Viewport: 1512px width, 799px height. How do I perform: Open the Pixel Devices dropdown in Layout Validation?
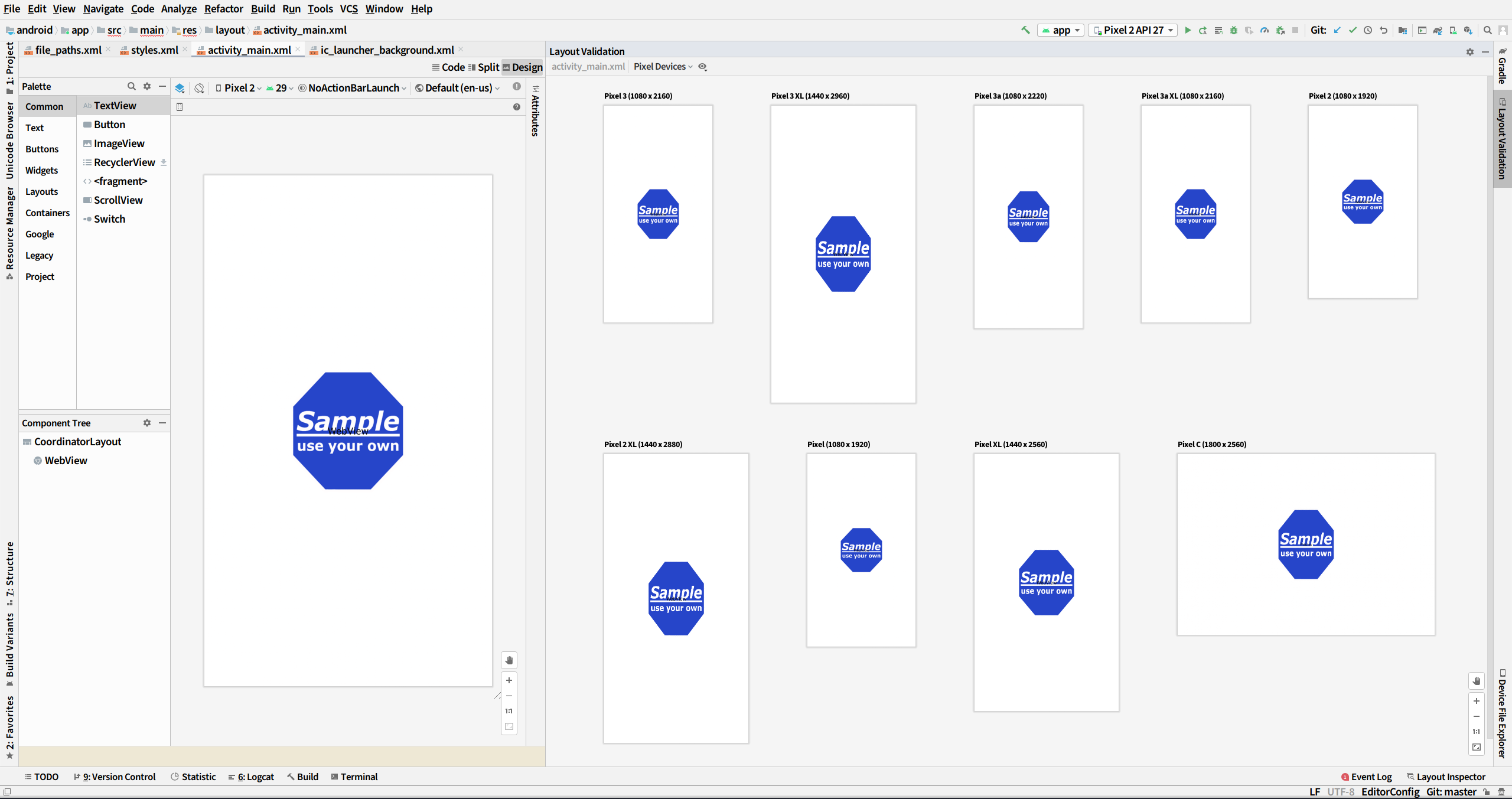661,67
